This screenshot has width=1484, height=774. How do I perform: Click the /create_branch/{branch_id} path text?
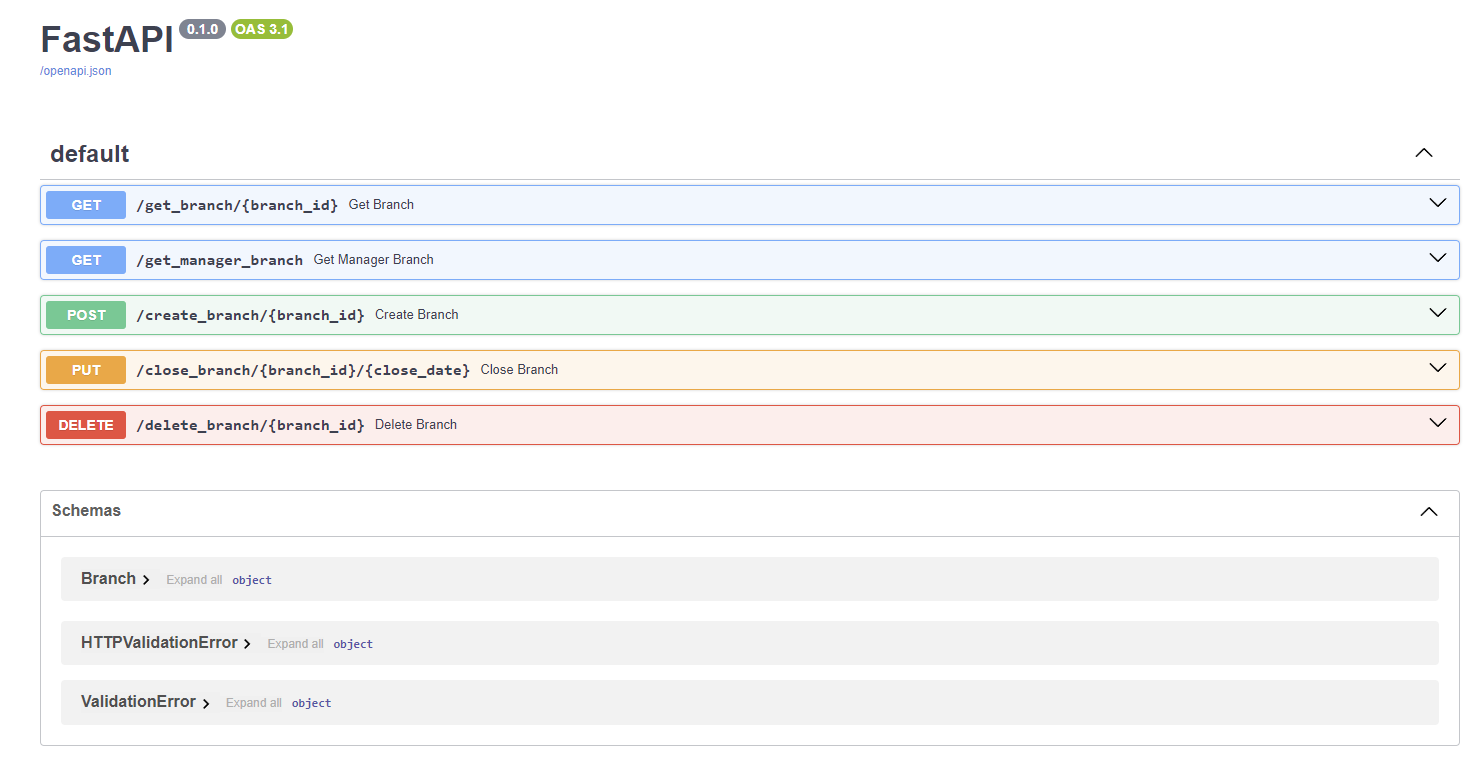pos(251,315)
